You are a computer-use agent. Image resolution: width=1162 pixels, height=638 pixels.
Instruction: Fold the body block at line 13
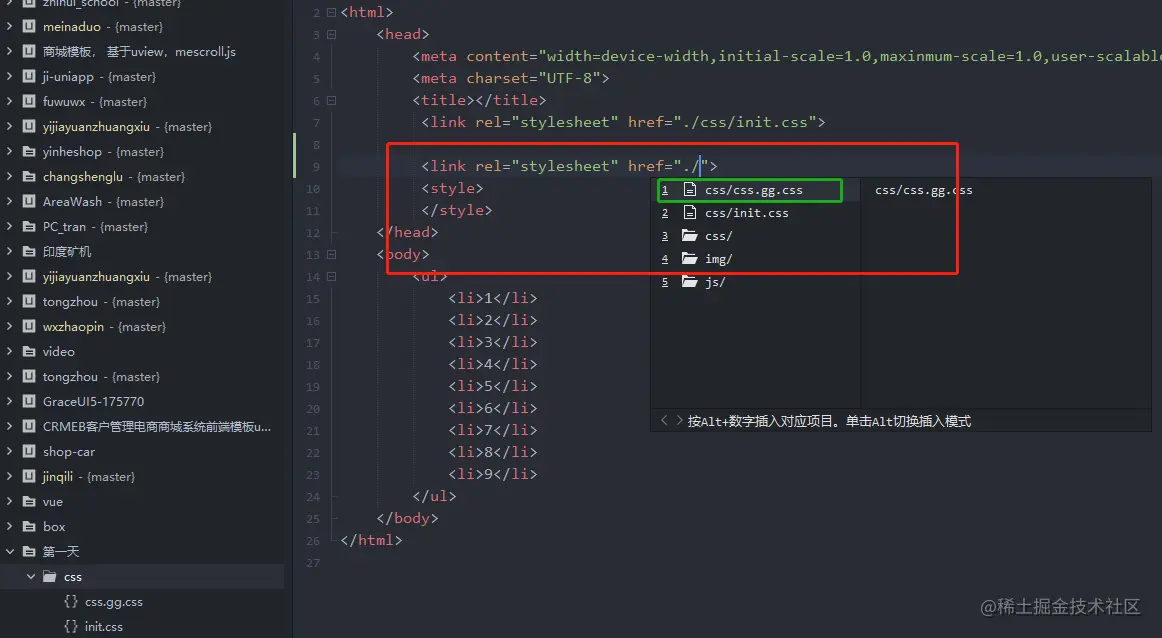[331, 254]
